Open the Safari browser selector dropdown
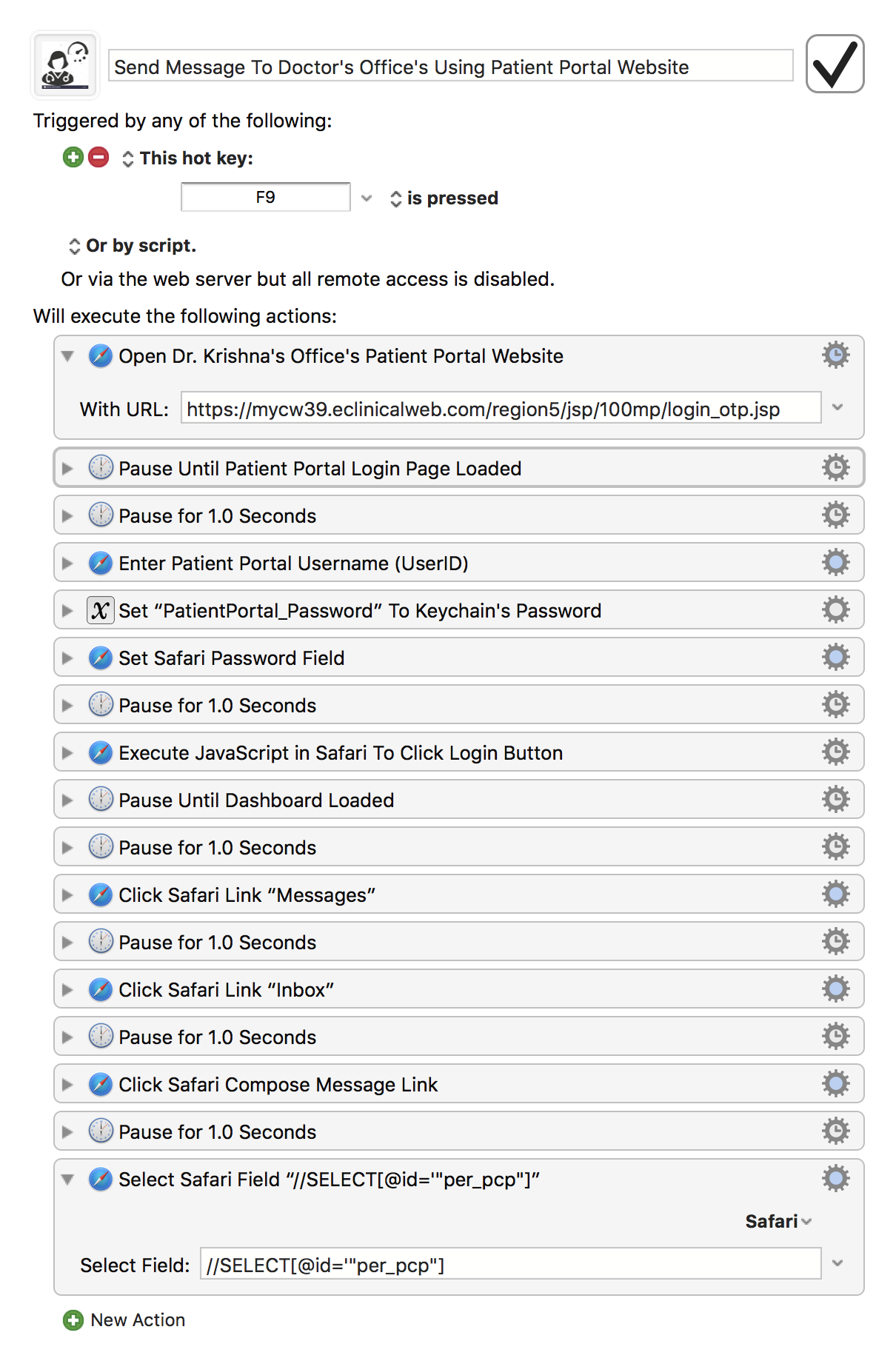Screen dimensions: 896x1361 coord(778,1221)
